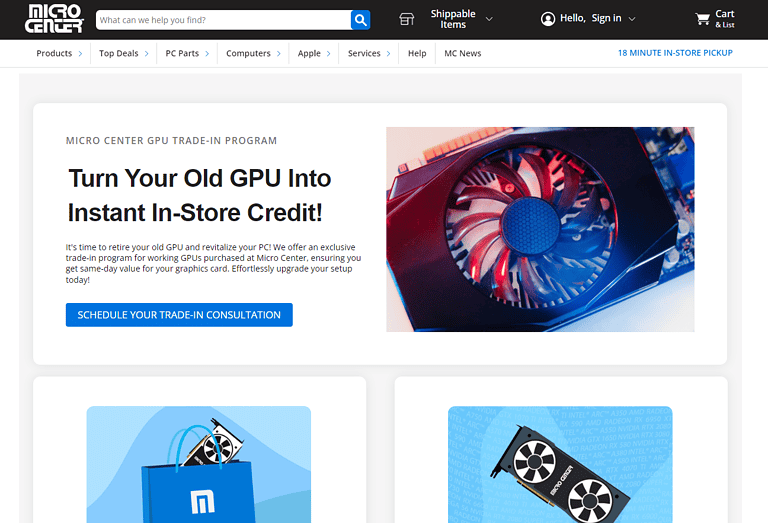Expand the Computers navigation menu

[x=253, y=53]
